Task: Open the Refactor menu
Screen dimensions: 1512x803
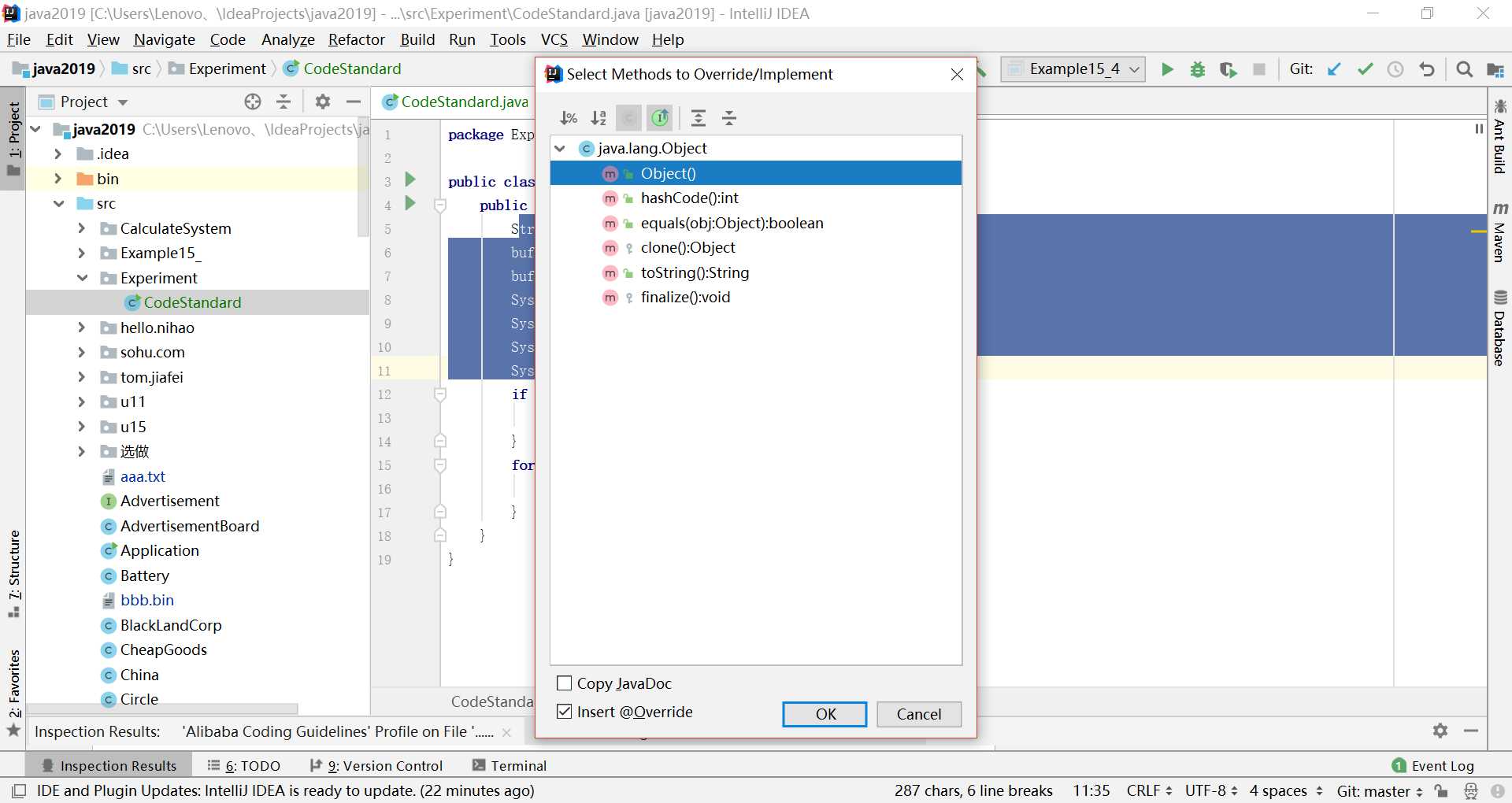Action: 356,39
